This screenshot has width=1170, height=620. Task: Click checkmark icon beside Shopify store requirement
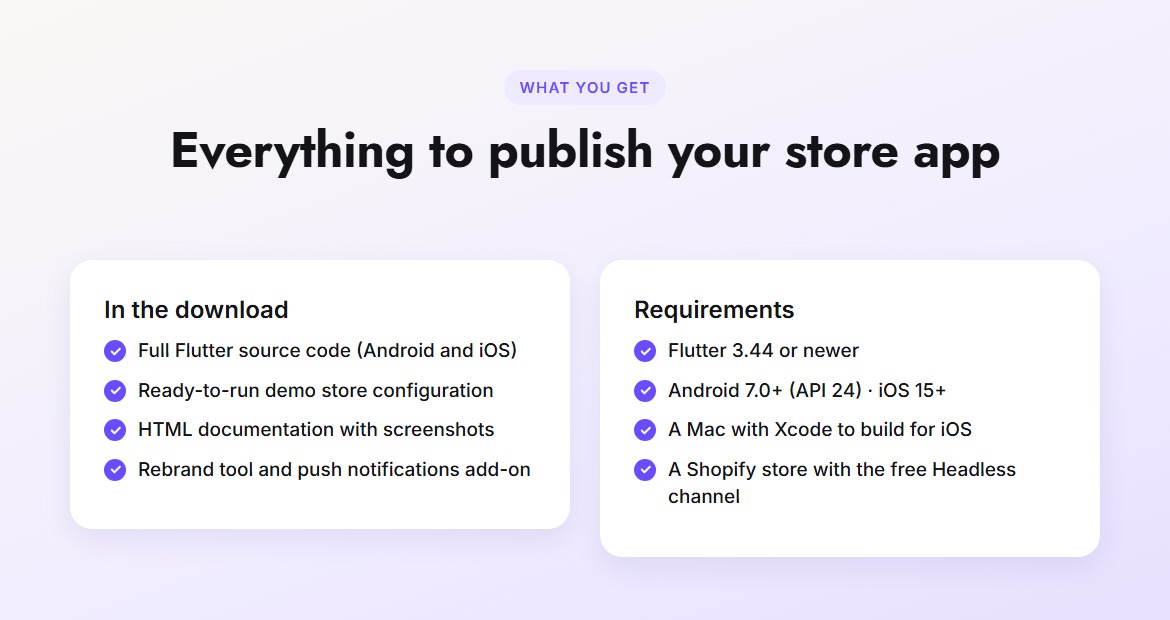[x=645, y=470]
